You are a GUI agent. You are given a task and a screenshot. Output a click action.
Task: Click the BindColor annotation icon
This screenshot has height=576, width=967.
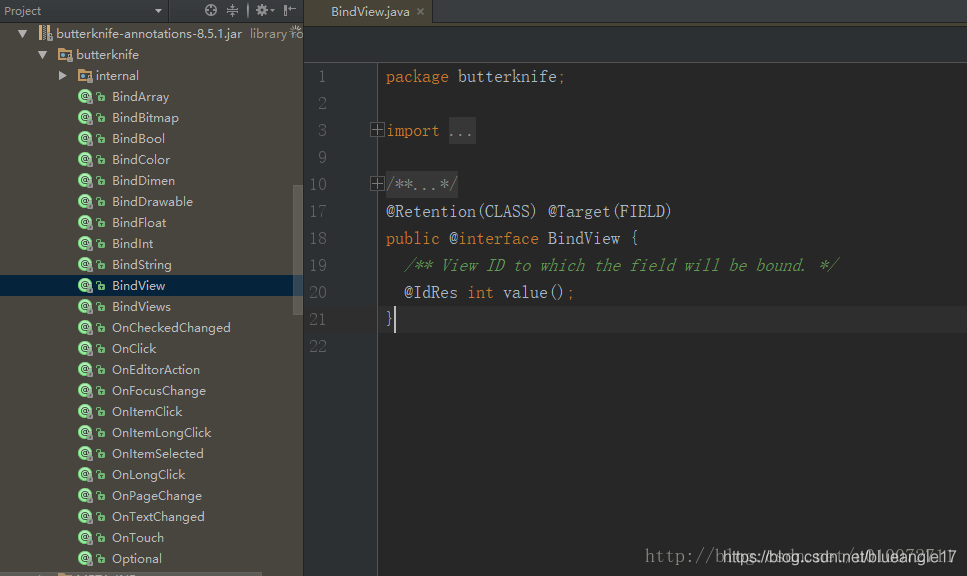click(x=86, y=160)
